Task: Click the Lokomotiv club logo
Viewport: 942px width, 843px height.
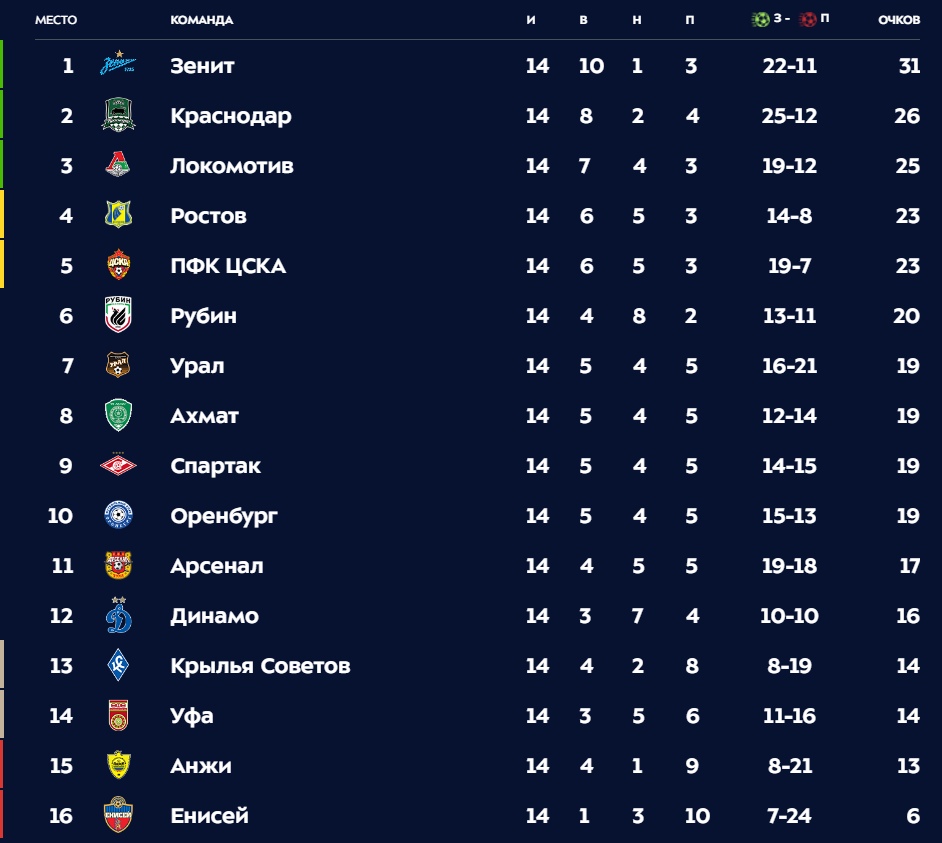Action: tap(118, 166)
